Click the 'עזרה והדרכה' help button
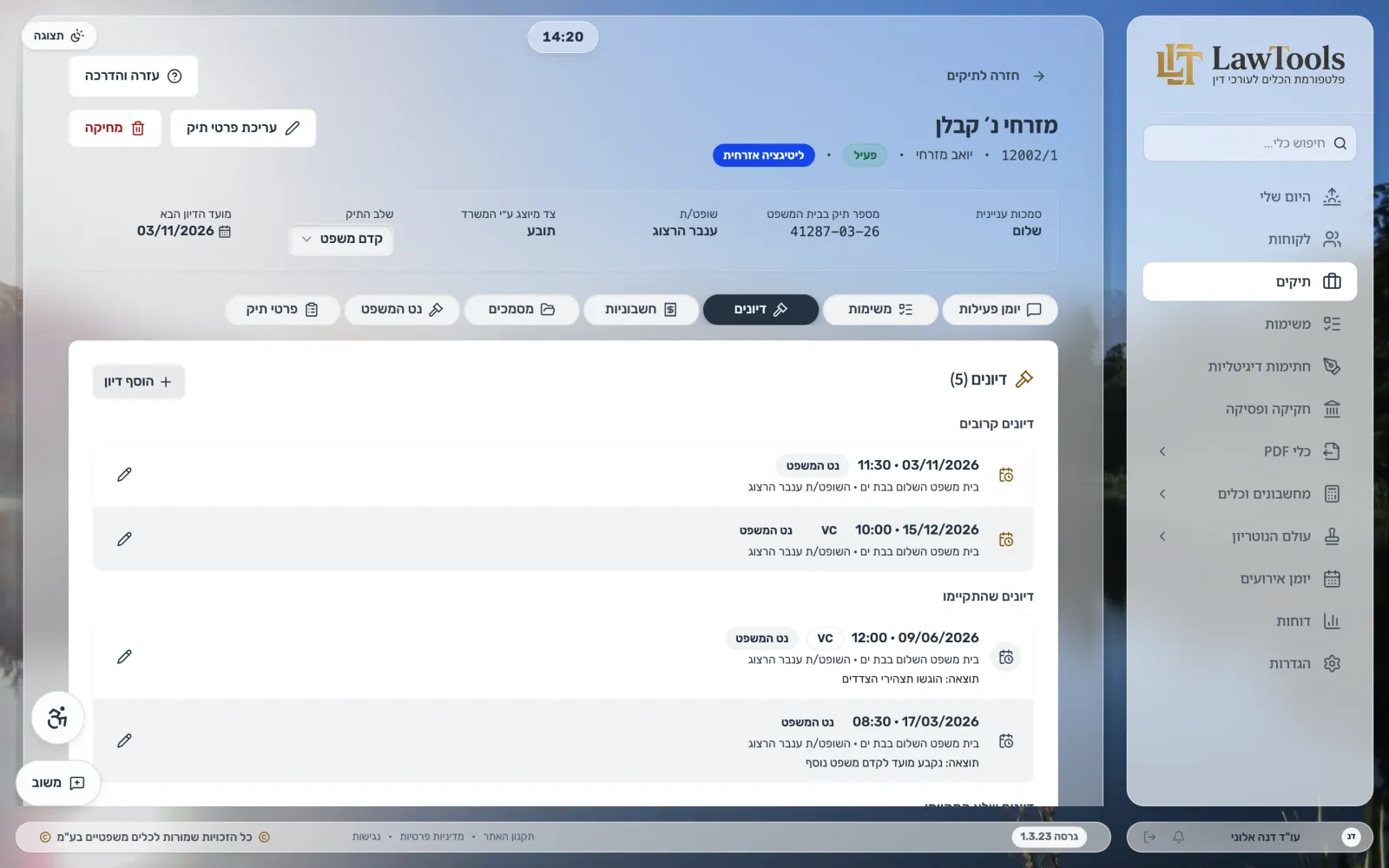The image size is (1389, 868). point(134,76)
